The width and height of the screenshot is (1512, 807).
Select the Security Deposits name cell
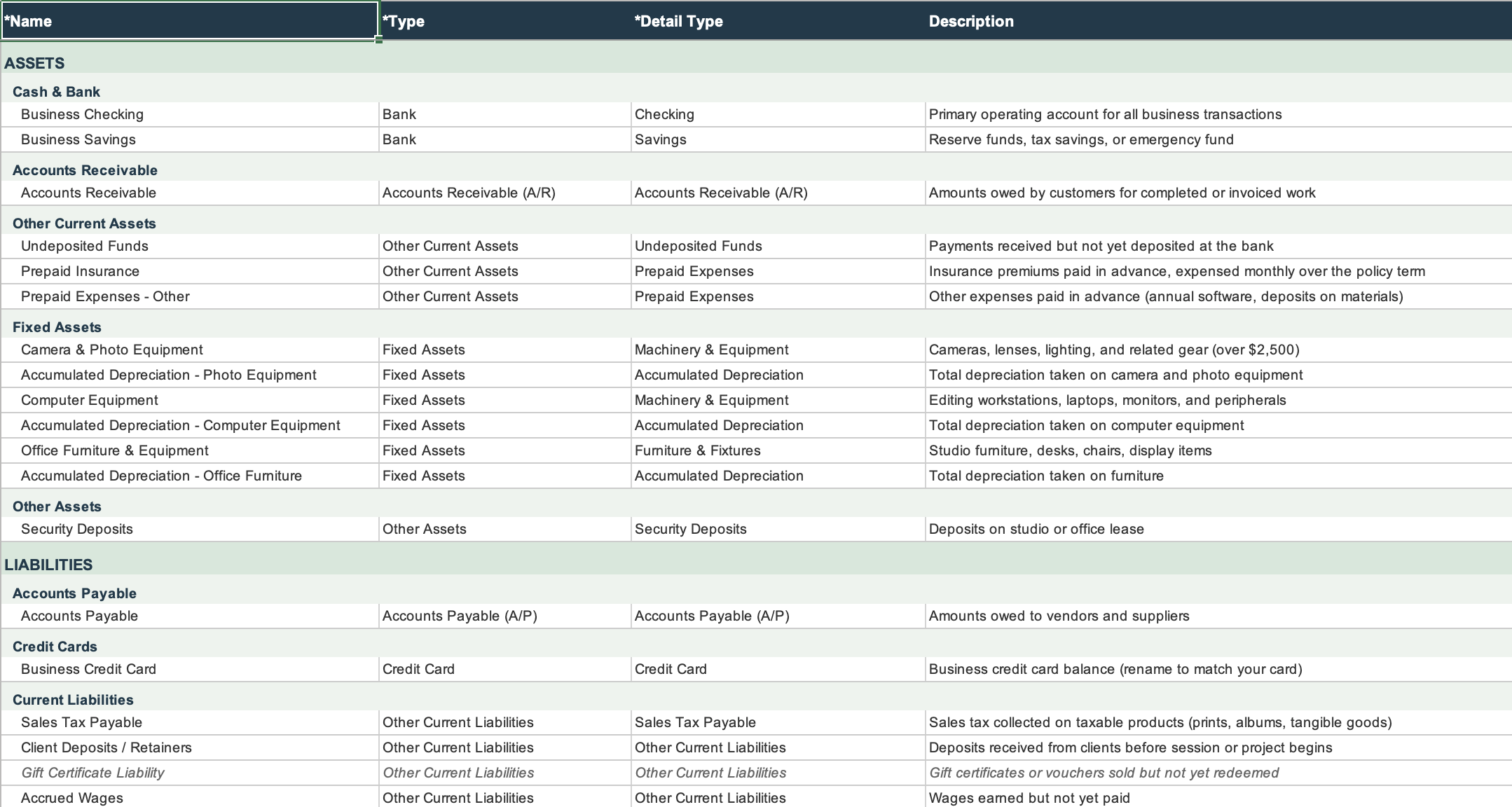(x=190, y=529)
